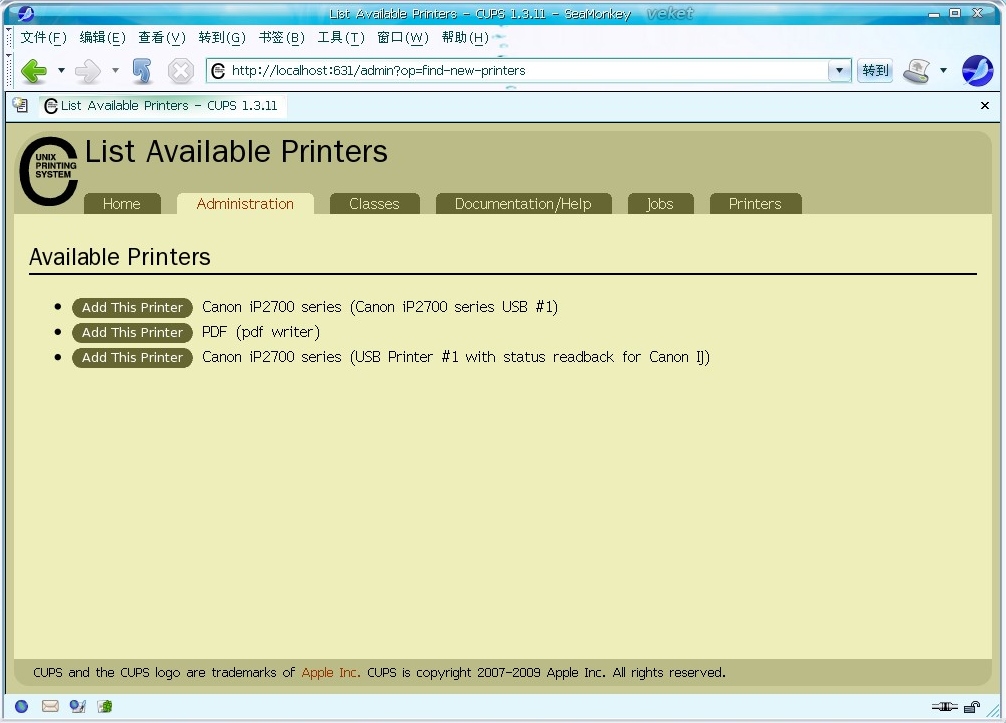This screenshot has width=1006, height=723.
Task: Open the Mail envelope icon in the status bar
Action: pyautogui.click(x=50, y=706)
